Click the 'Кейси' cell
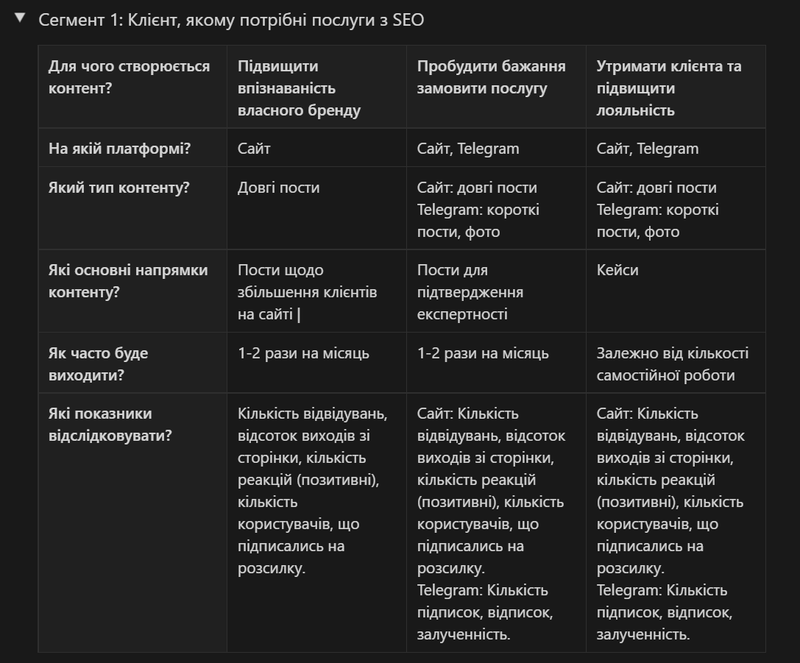The width and height of the screenshot is (800, 663). click(676, 291)
